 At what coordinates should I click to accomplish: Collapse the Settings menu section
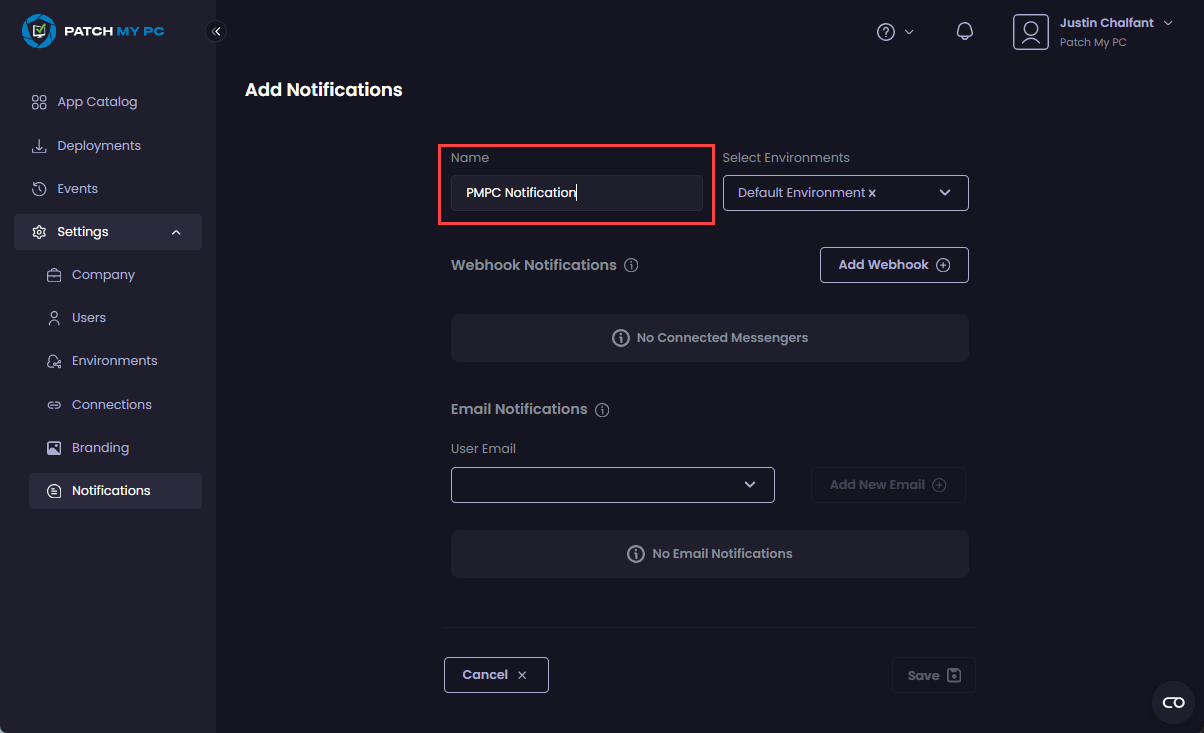(x=176, y=232)
